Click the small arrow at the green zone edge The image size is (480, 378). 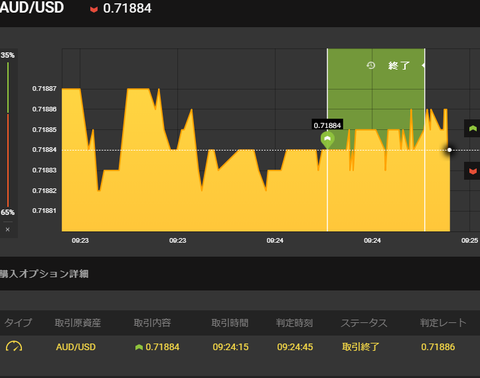tap(423, 66)
